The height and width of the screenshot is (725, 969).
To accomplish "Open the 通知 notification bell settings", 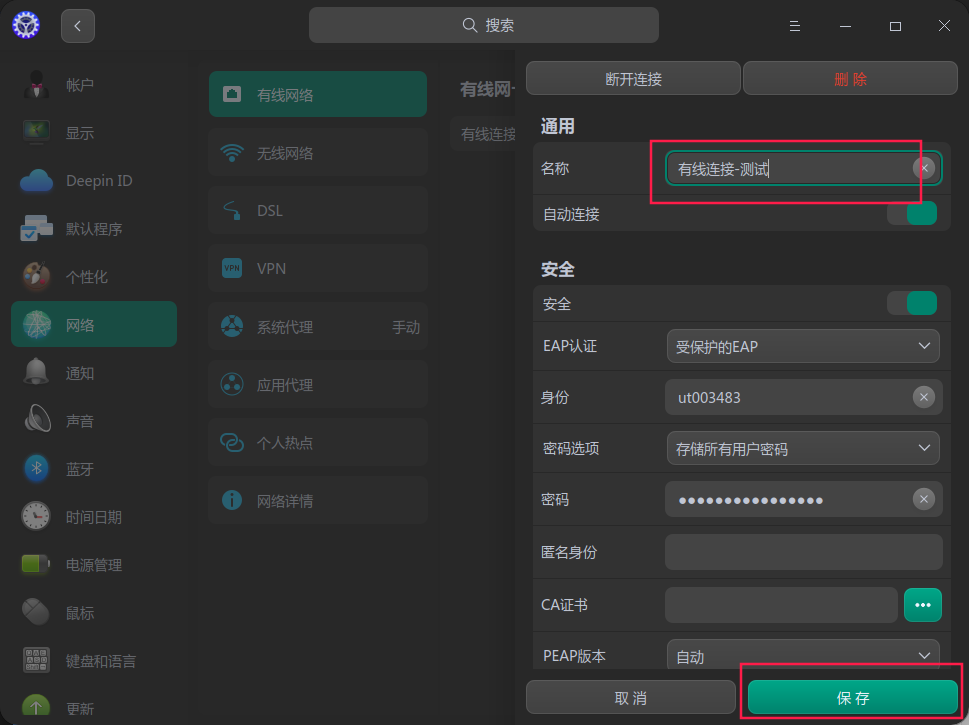I will tap(94, 373).
